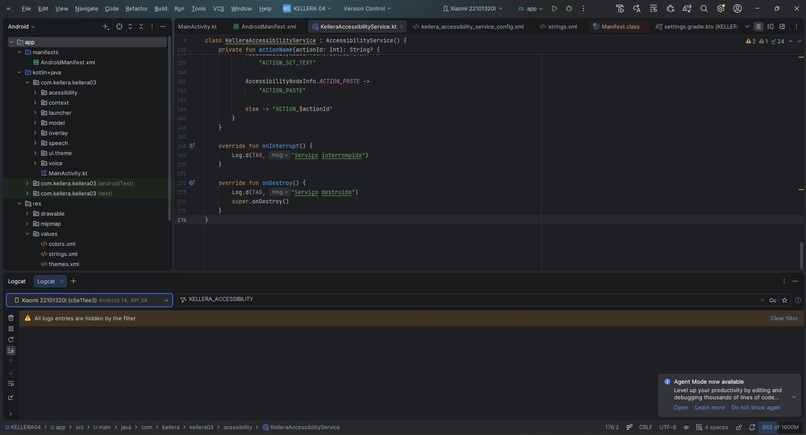Select editor-only view mode icon
The image size is (806, 435).
point(758,27)
